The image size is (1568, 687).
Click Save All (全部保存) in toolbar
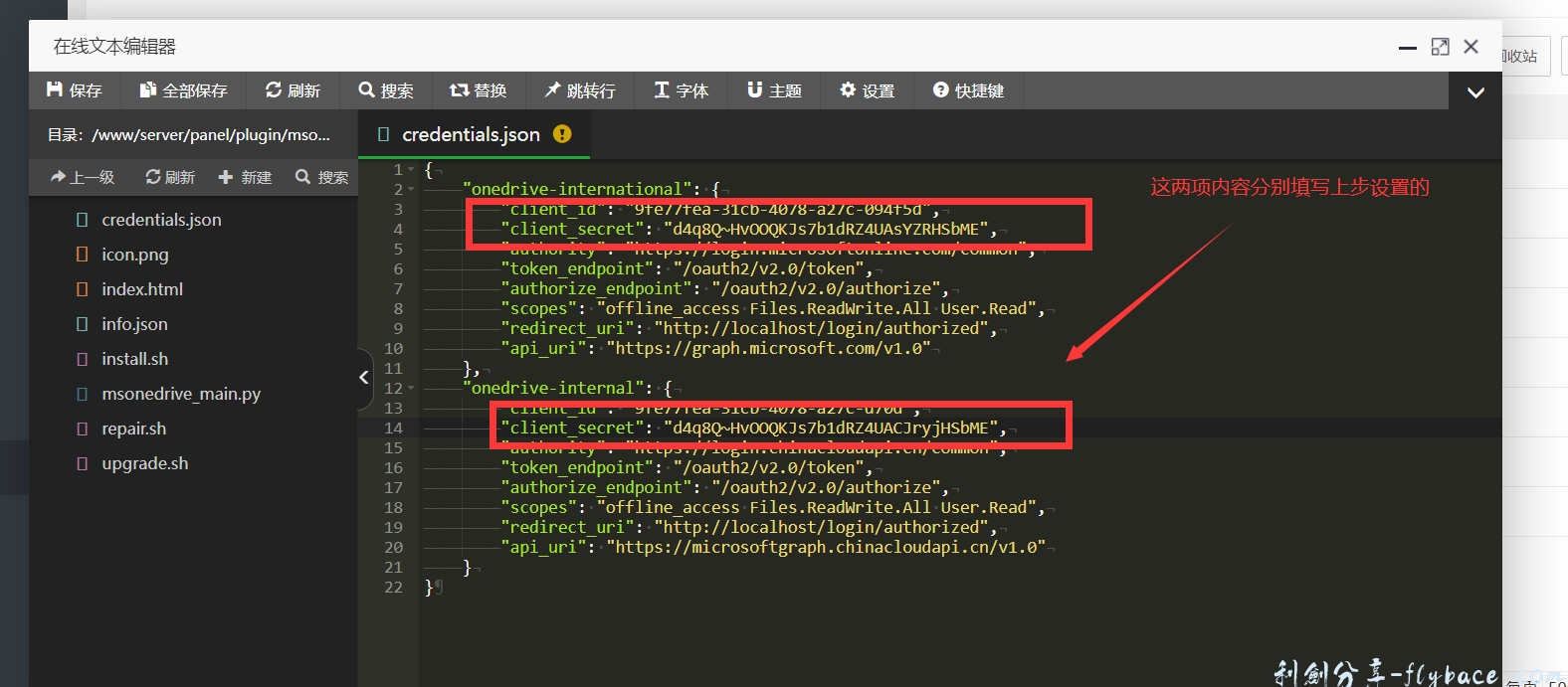pos(184,90)
